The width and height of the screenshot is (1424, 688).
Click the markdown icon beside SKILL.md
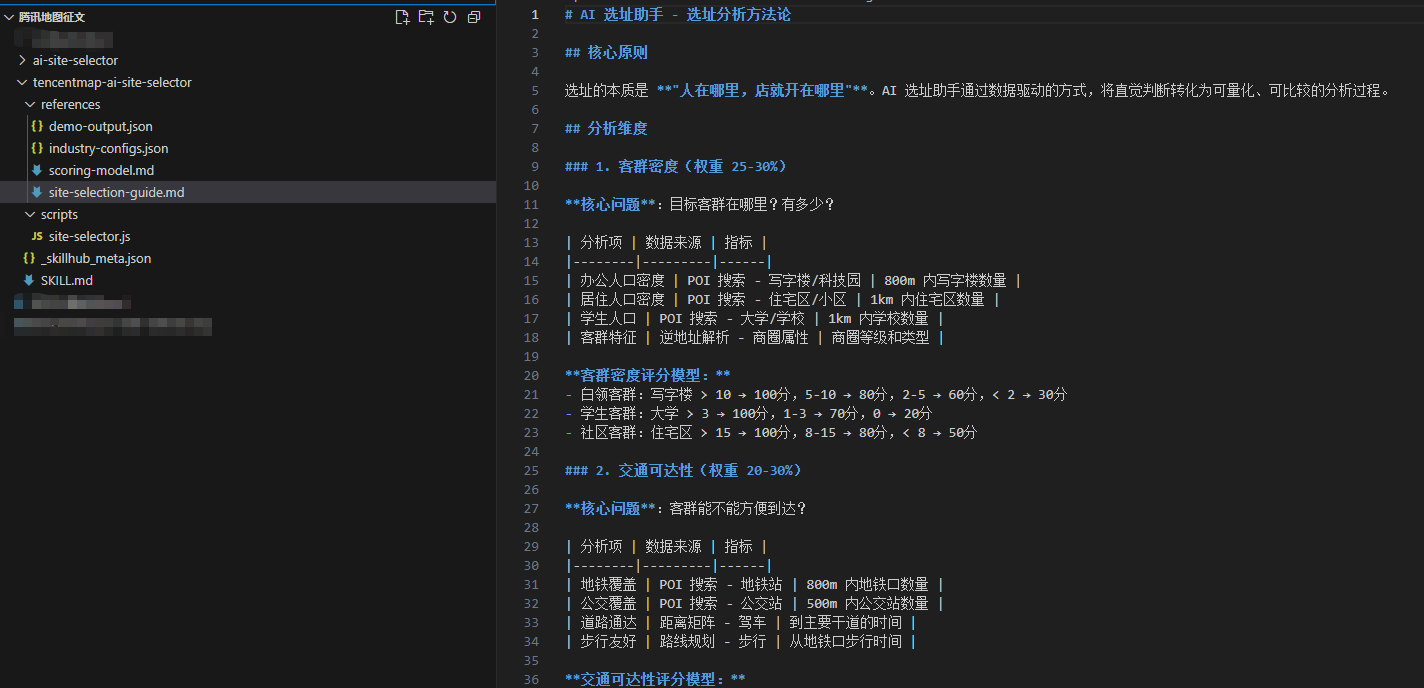click(x=29, y=281)
